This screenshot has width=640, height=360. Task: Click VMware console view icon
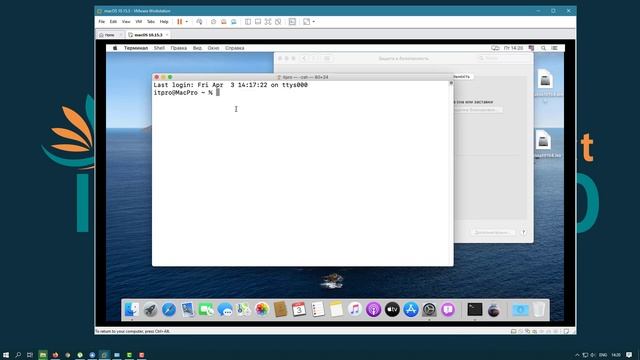click(292, 22)
